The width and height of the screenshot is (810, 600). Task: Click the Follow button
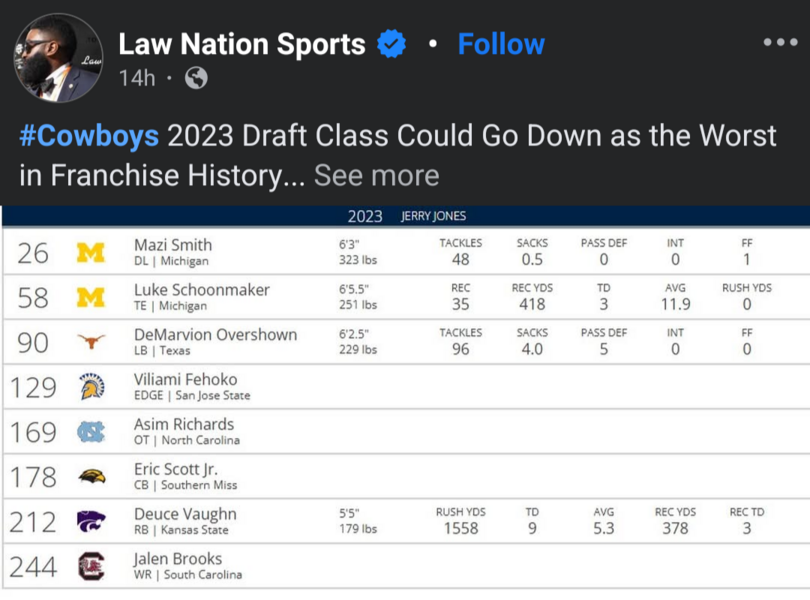point(500,45)
